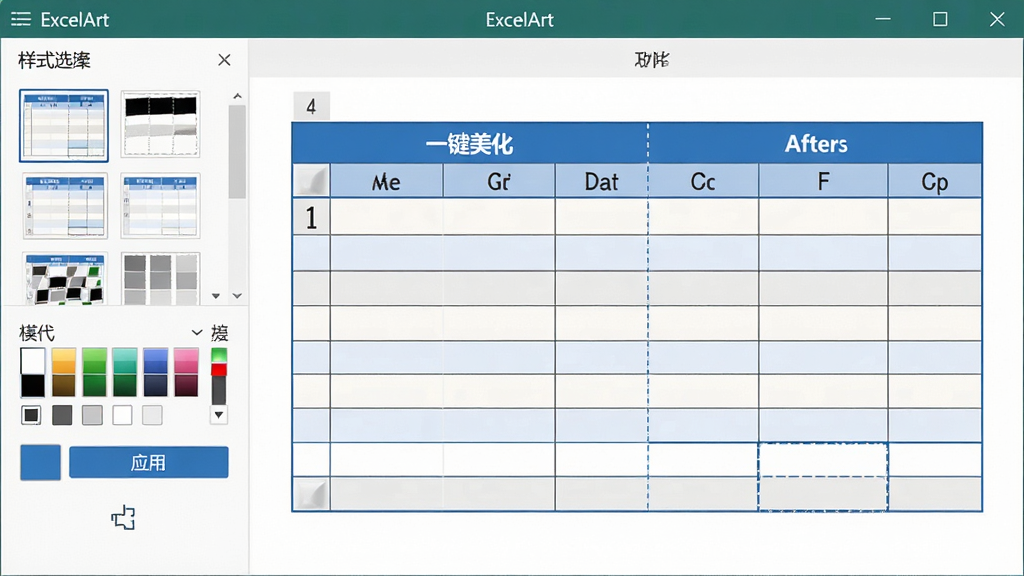Click the blue 应用 apply button
This screenshot has height=576, width=1024.
(149, 462)
